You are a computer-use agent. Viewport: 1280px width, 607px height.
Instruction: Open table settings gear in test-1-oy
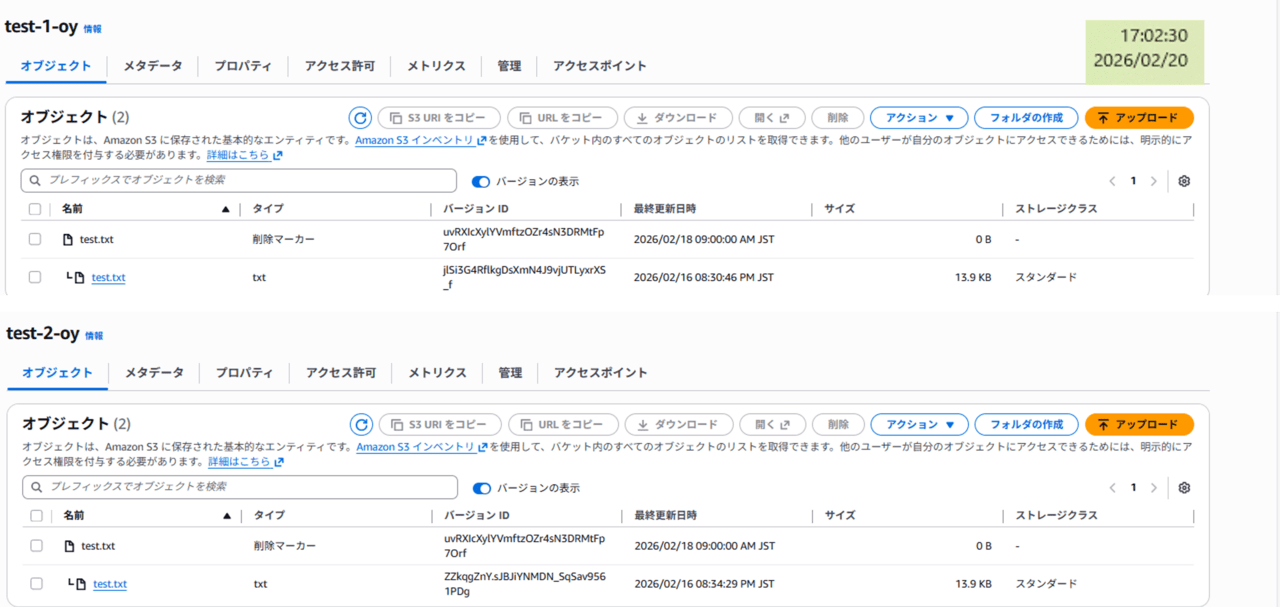click(1184, 181)
